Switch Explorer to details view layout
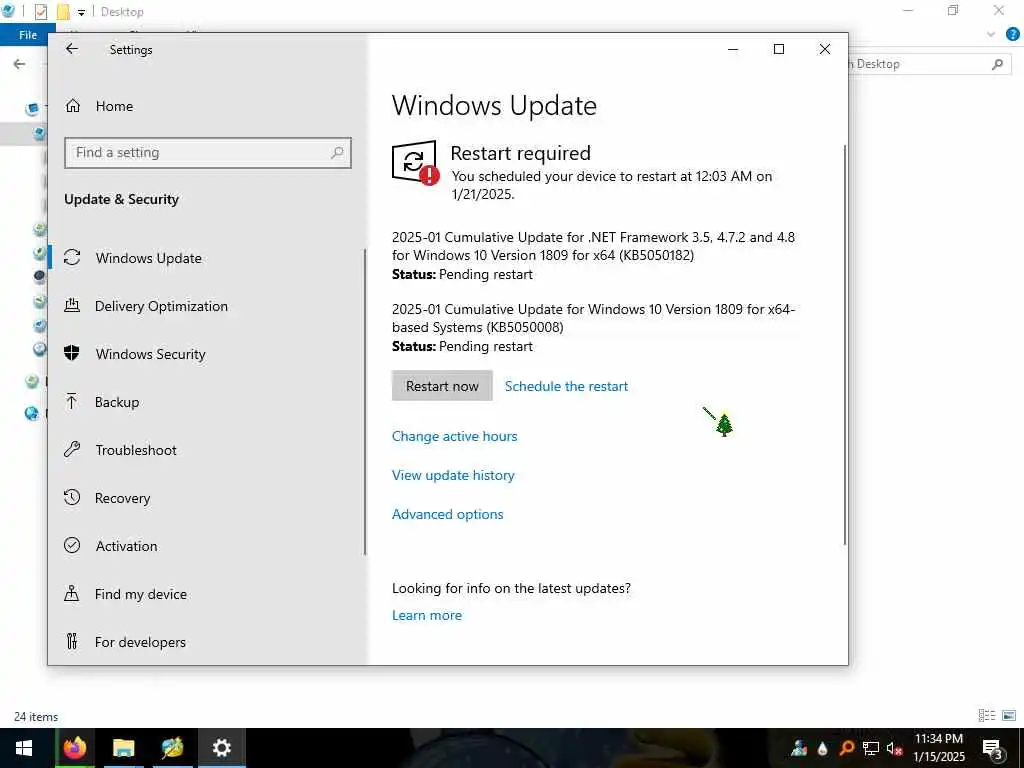Image resolution: width=1024 pixels, height=768 pixels. (x=987, y=716)
